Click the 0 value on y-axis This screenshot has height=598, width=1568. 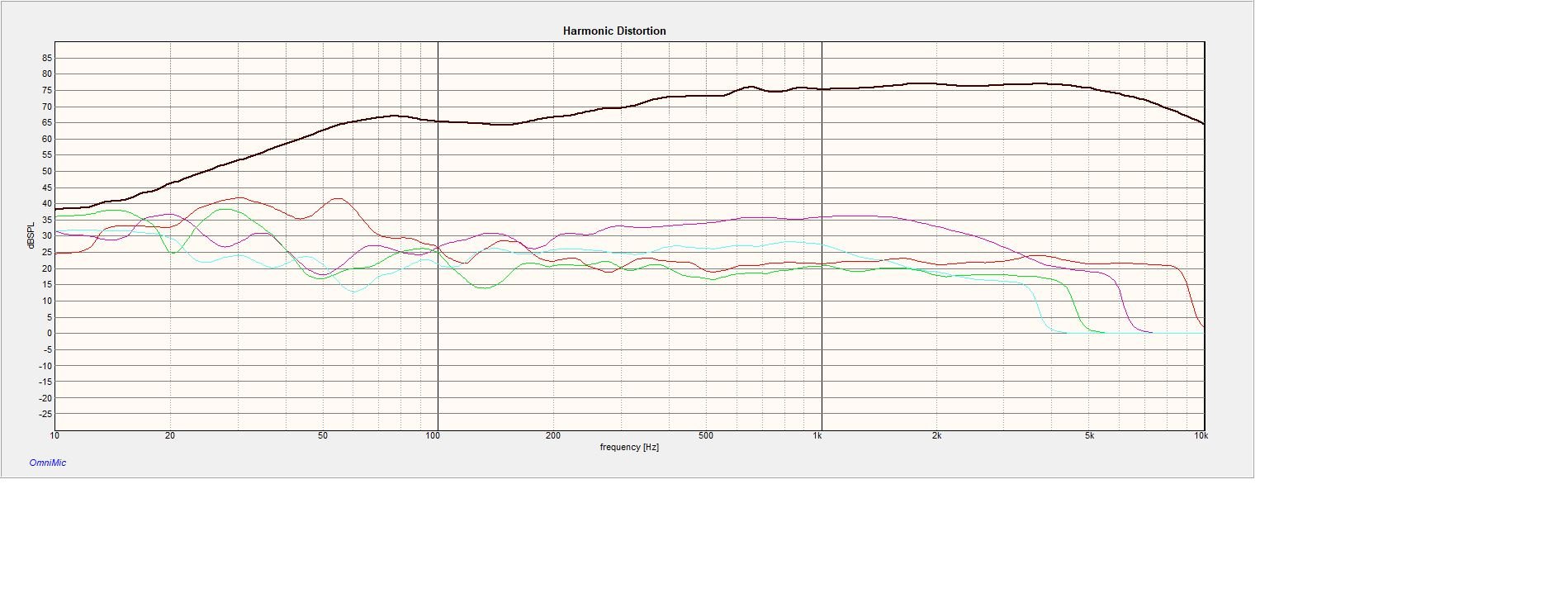click(x=50, y=334)
